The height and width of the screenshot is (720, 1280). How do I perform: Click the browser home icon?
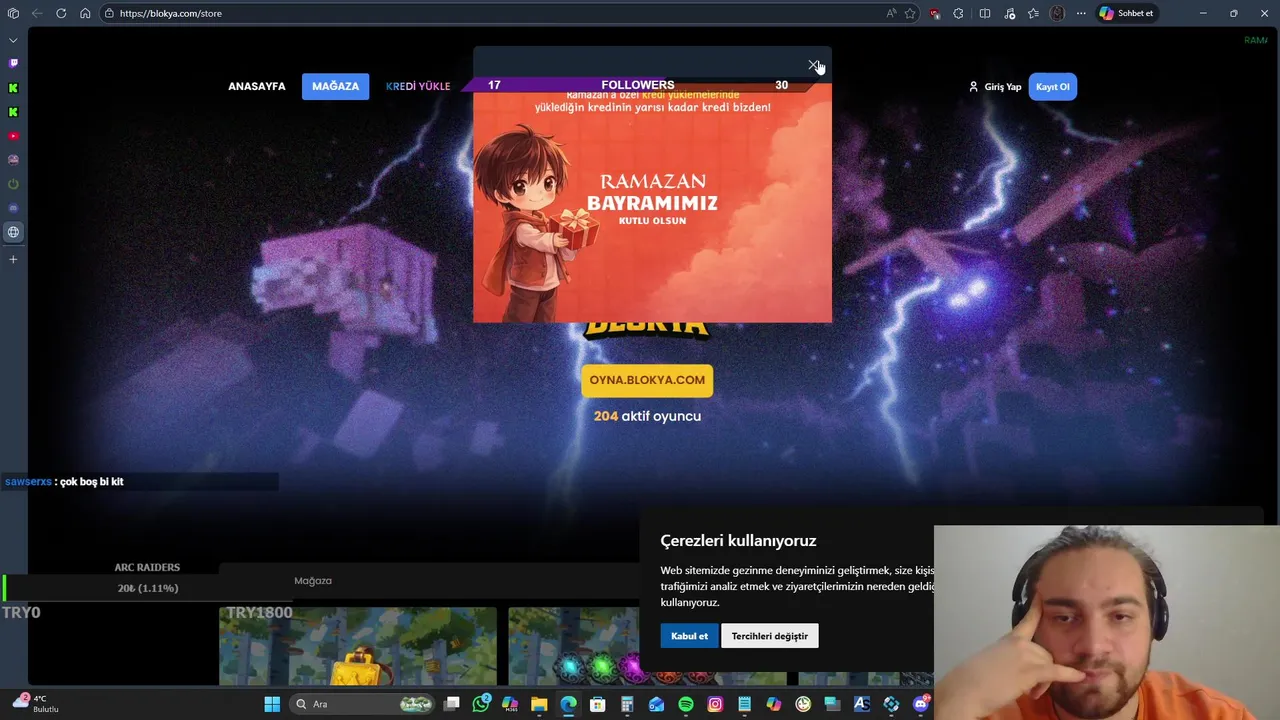pos(85,13)
